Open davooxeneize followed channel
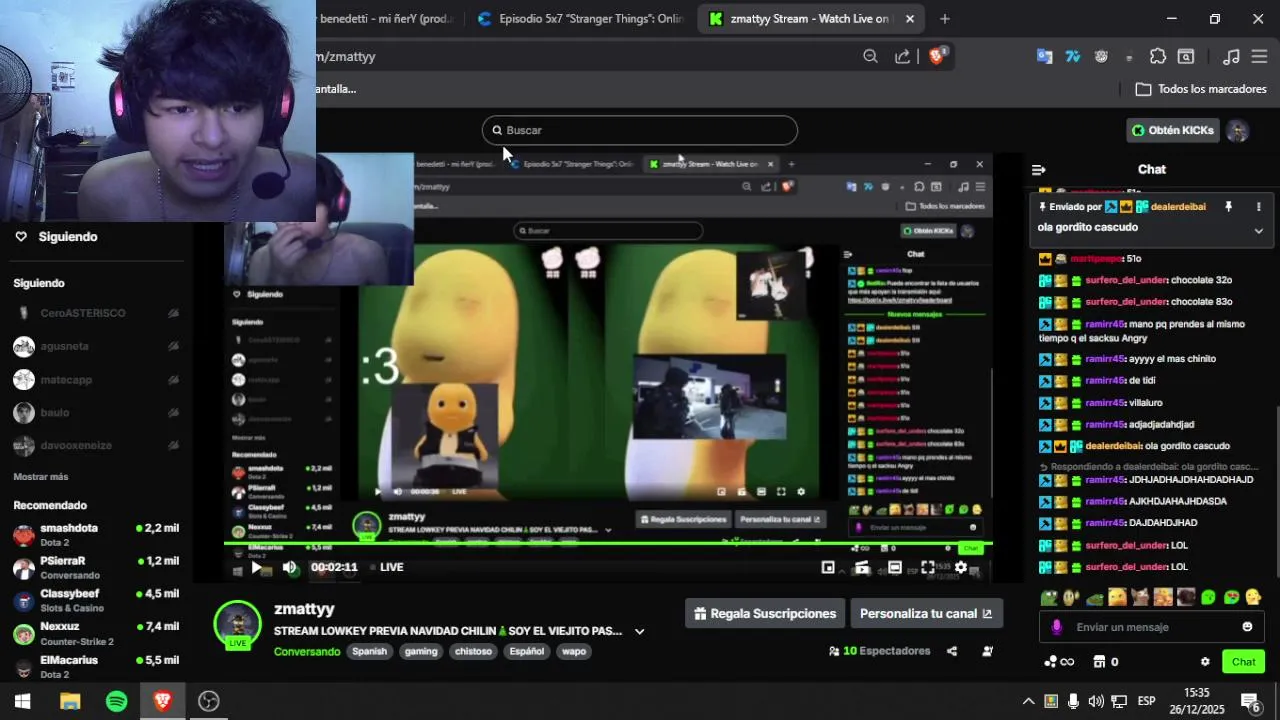The image size is (1280, 720). pyautogui.click(x=95, y=446)
